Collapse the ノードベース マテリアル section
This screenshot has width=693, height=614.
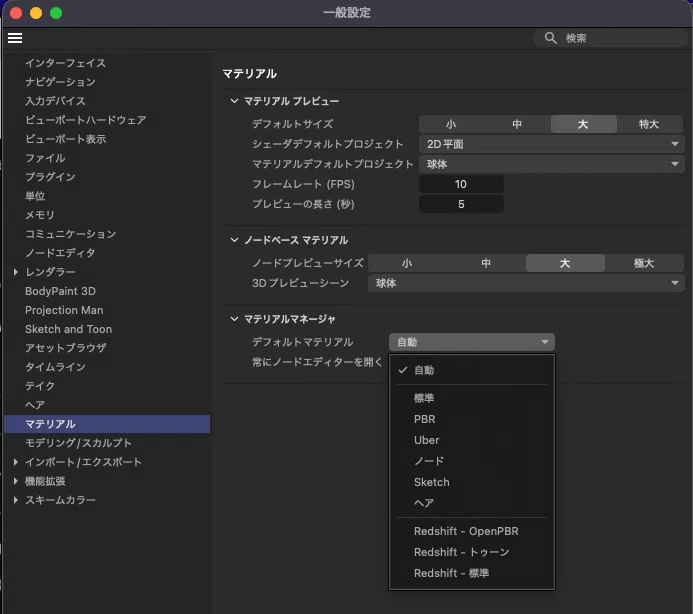[235, 241]
